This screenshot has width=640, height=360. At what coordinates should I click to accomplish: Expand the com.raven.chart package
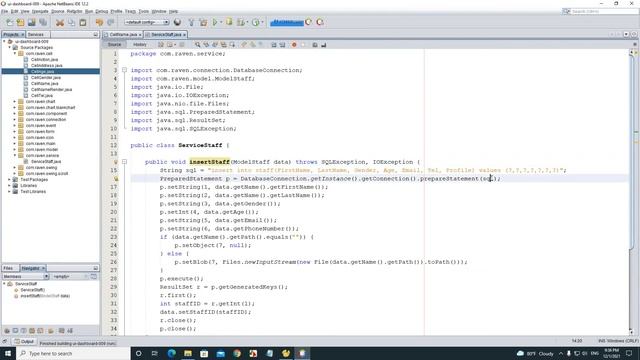(15, 101)
